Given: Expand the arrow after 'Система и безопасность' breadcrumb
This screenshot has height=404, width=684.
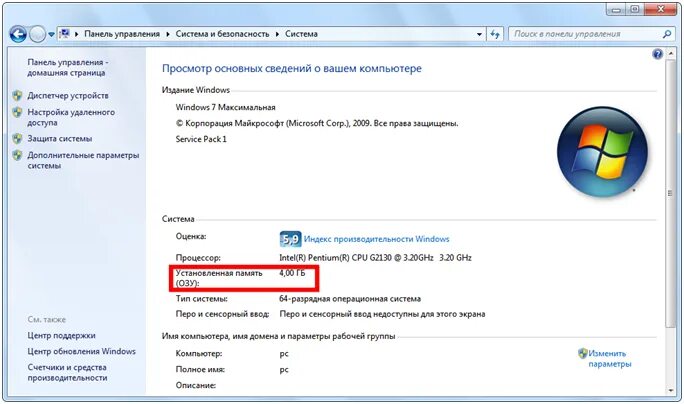Looking at the screenshot, I should click(x=277, y=34).
